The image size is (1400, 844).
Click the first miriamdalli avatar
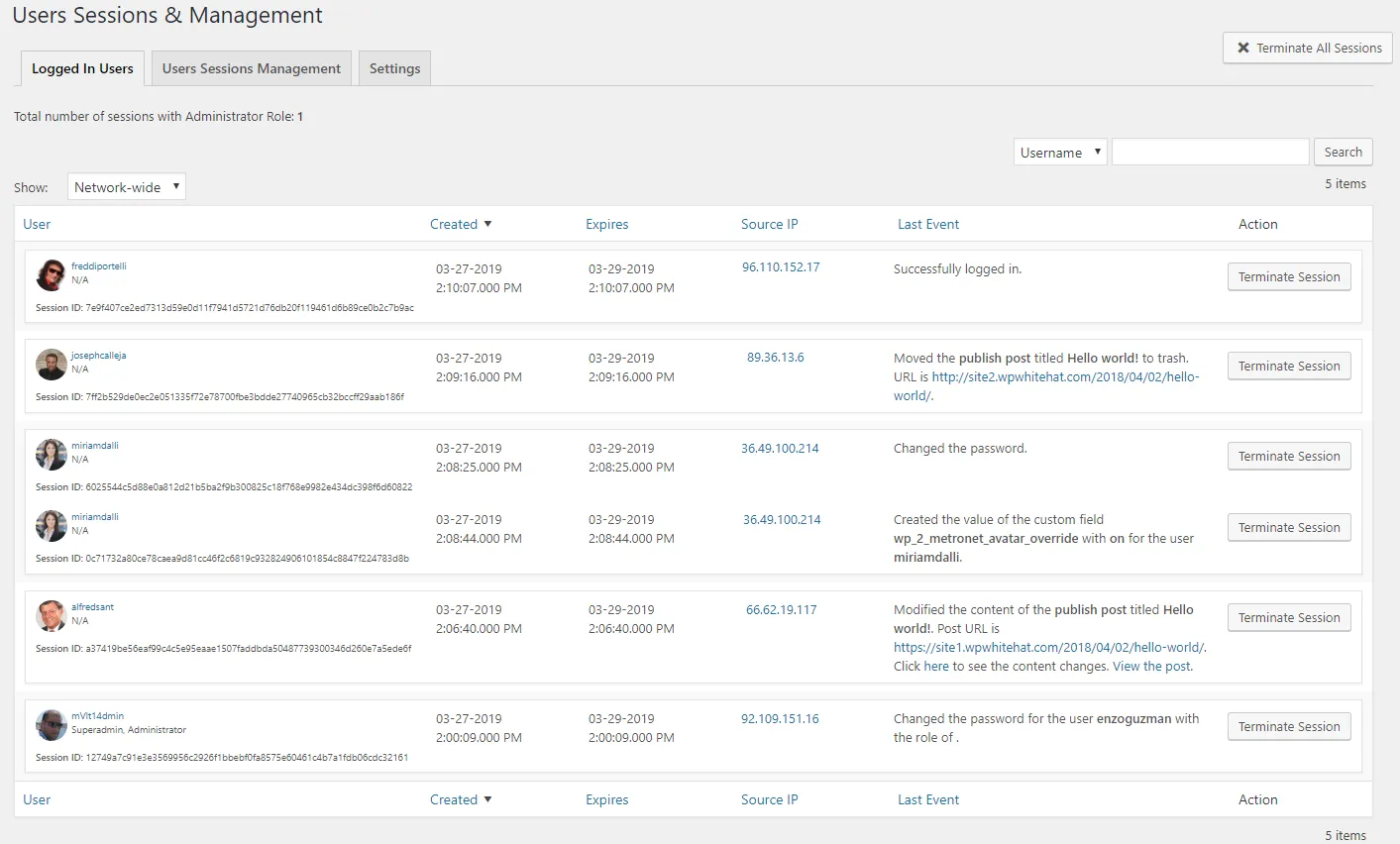[51, 455]
